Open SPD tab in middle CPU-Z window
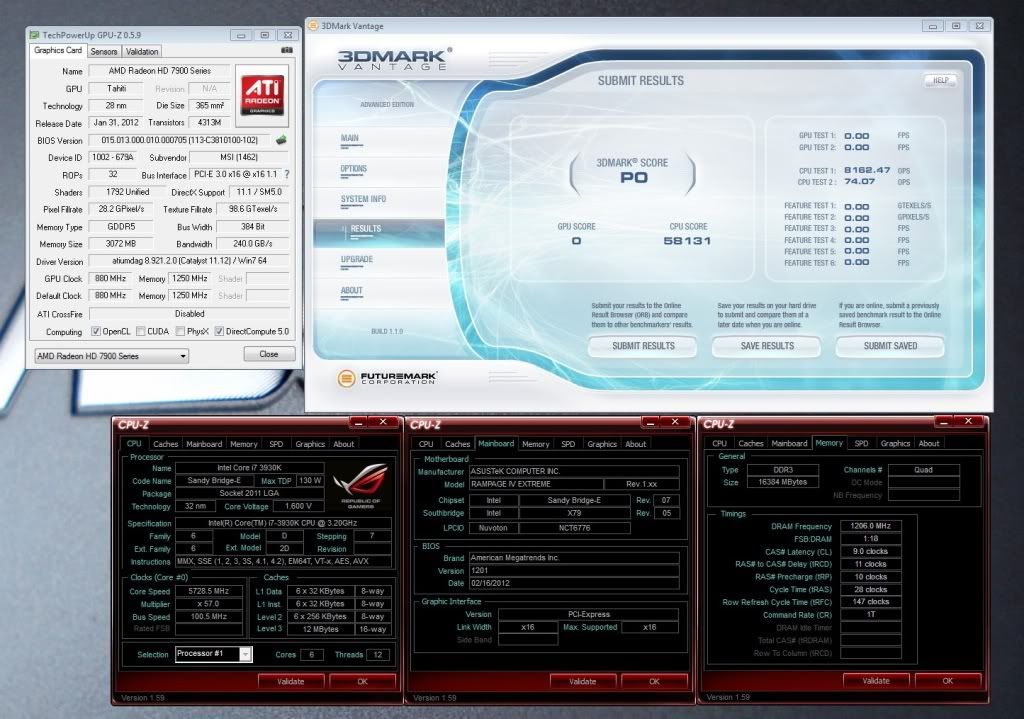The height and width of the screenshot is (719, 1024). (x=568, y=444)
